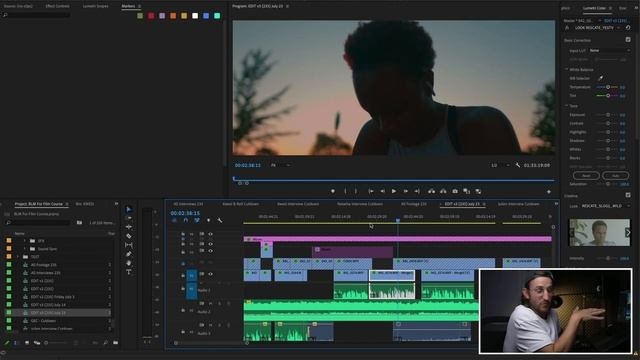Viewport: 640px width, 360px height.
Task: Select the Type tool
Action: click(129, 272)
